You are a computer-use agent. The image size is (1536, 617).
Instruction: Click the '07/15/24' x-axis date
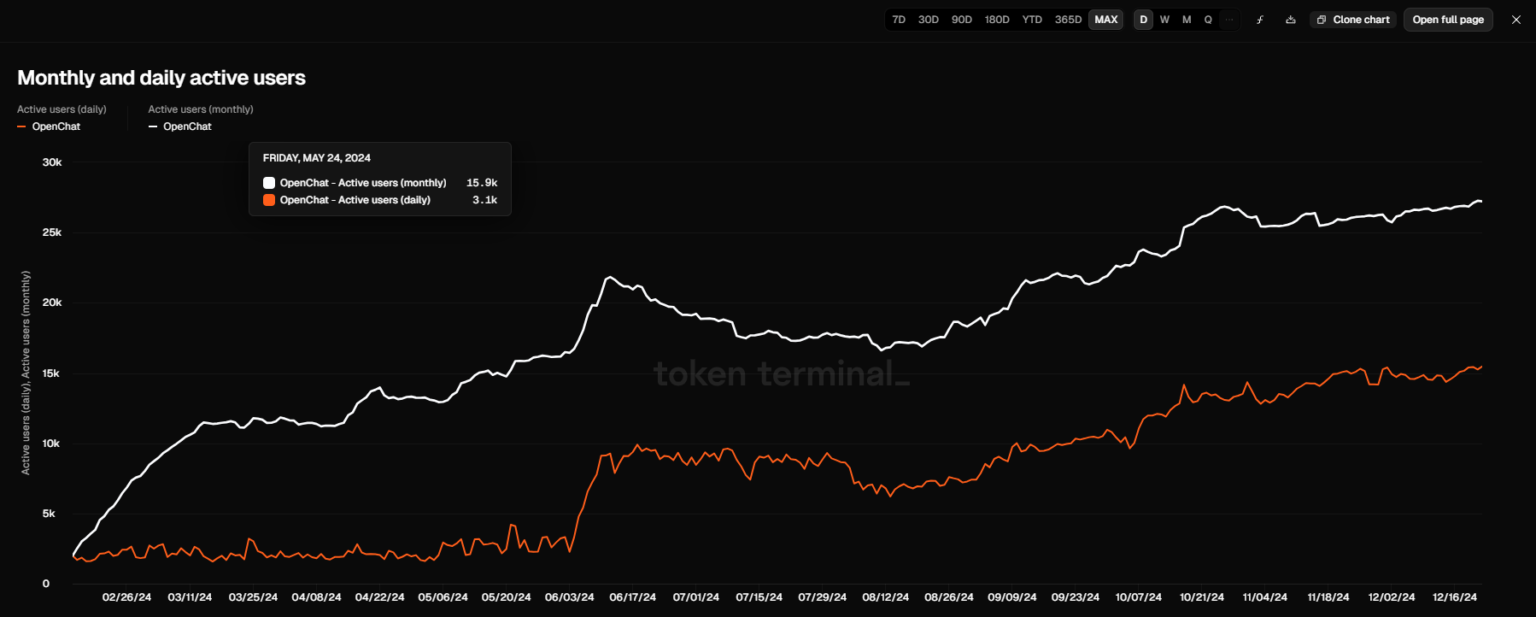(759, 597)
